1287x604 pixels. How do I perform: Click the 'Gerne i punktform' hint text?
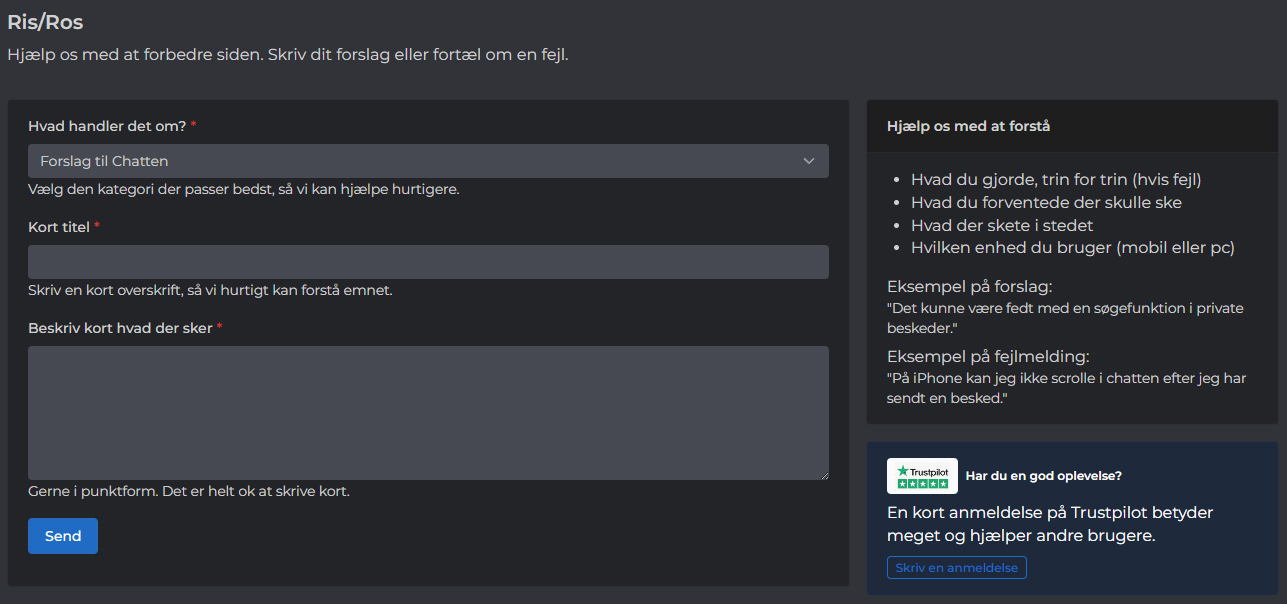pyautogui.click(x=188, y=491)
